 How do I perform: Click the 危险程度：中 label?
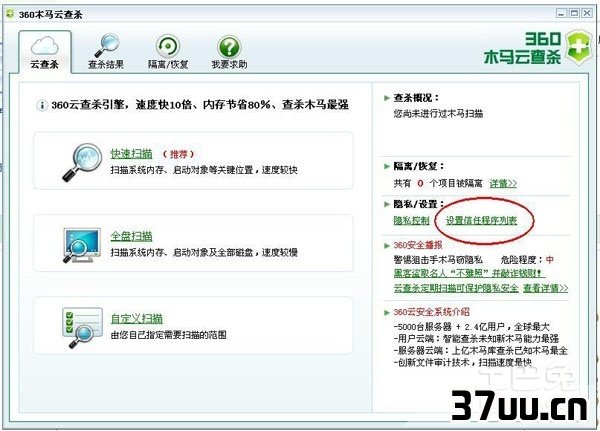527,260
